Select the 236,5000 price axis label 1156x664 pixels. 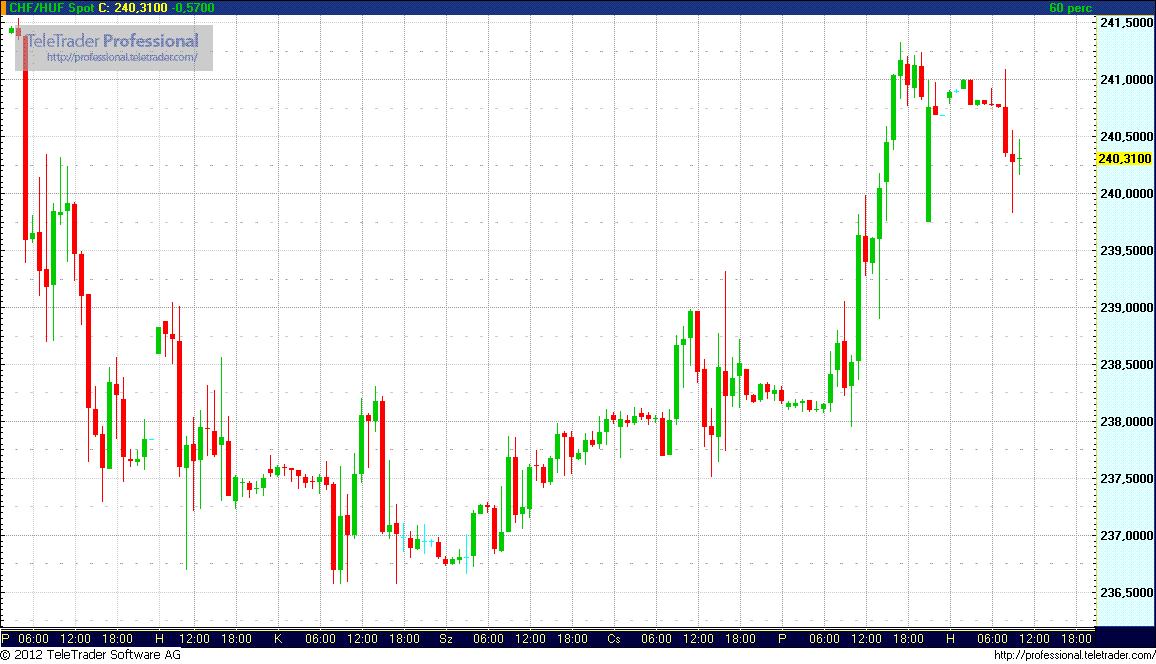click(x=1126, y=593)
